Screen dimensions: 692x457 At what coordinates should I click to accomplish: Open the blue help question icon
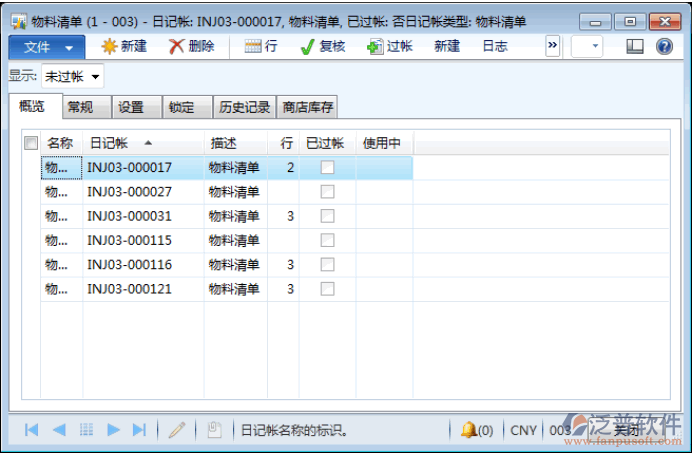[664, 46]
